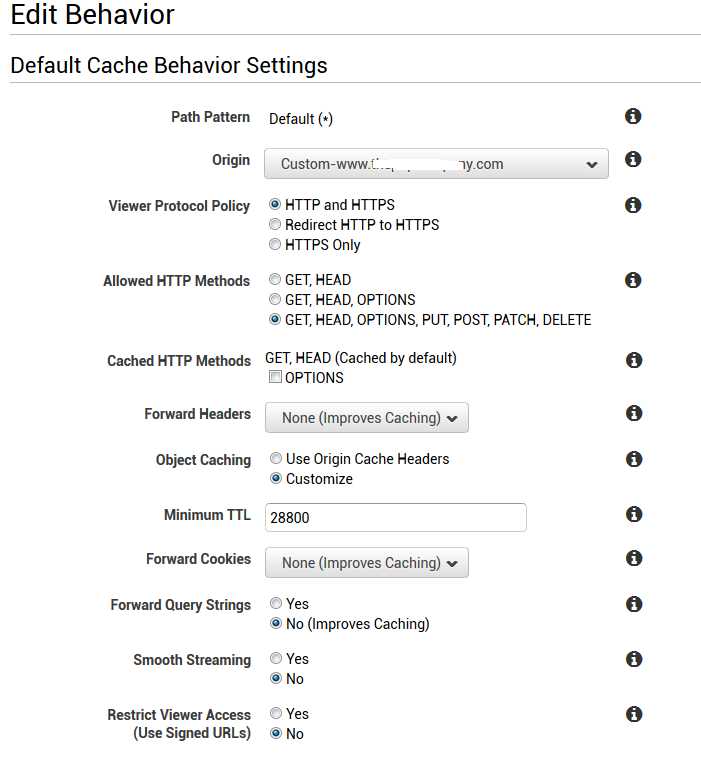Select Redirect HTTP to HTTPS option
This screenshot has width=701, height=763.
click(275, 225)
